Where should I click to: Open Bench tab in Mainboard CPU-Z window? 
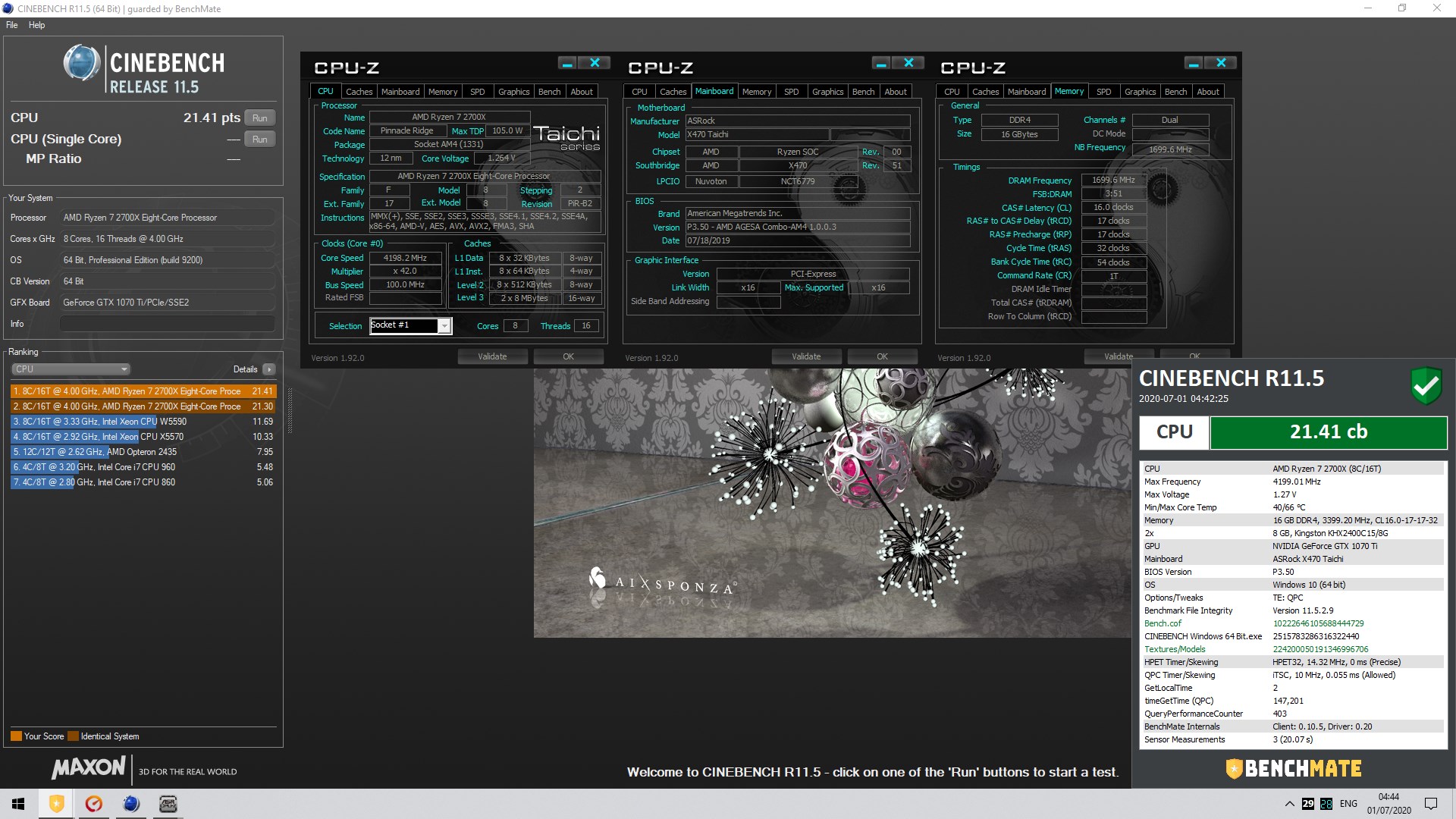coord(863,92)
